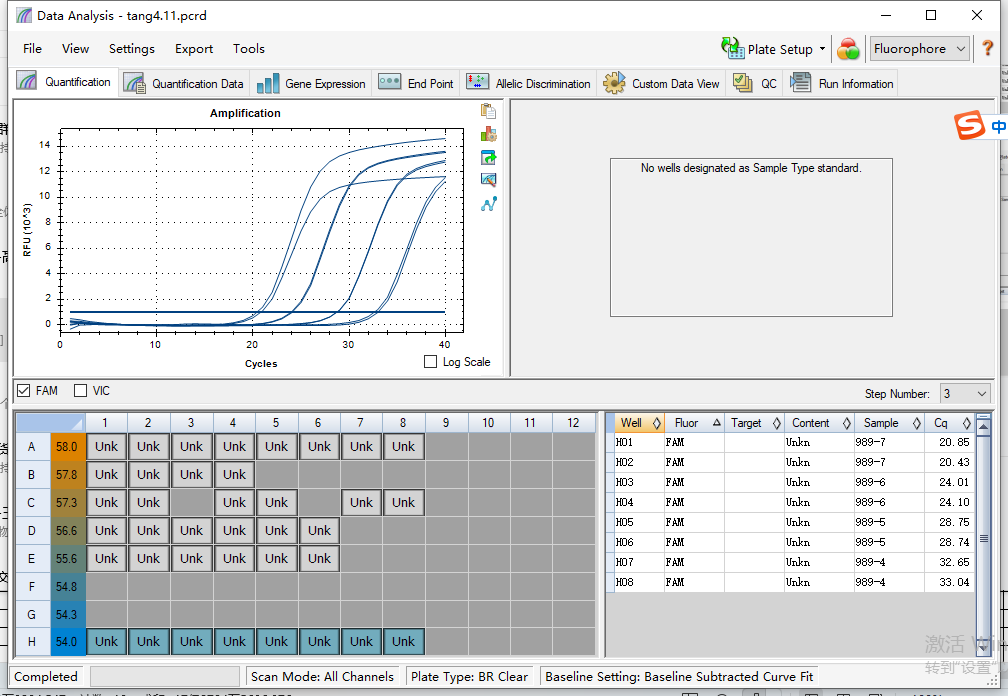Click results table scrollbar up arrow
1008x696 pixels.
(x=983, y=425)
